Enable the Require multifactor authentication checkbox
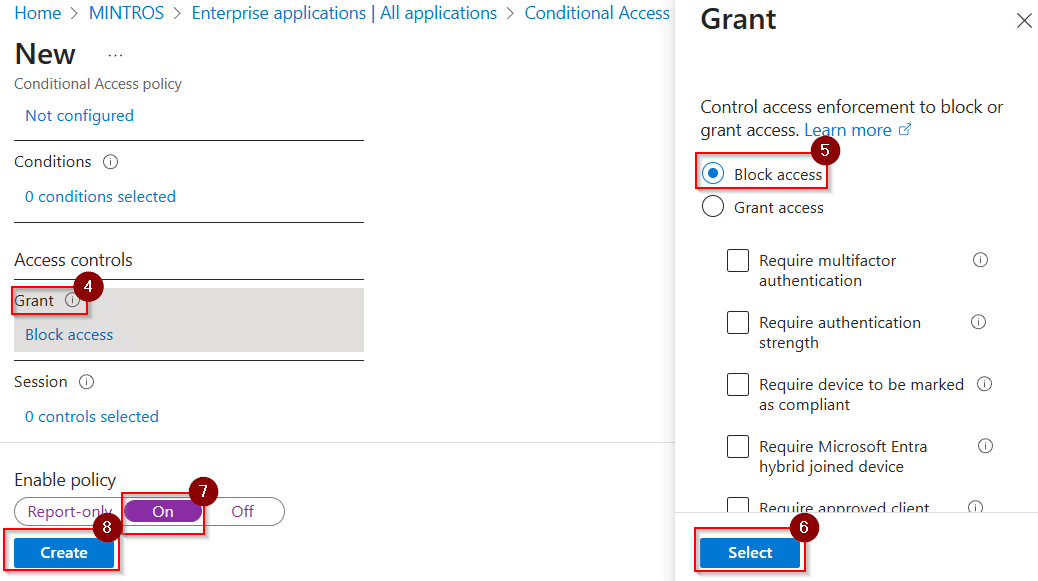1038x581 pixels. [738, 260]
